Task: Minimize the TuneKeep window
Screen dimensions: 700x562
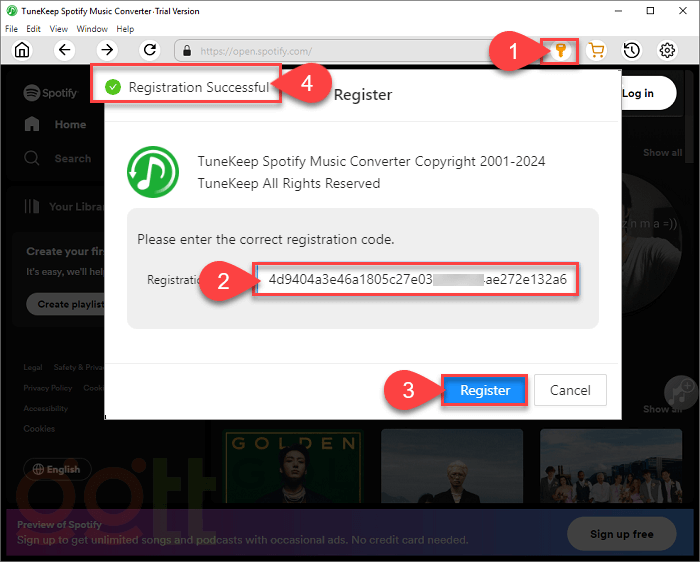Action: 618,11
